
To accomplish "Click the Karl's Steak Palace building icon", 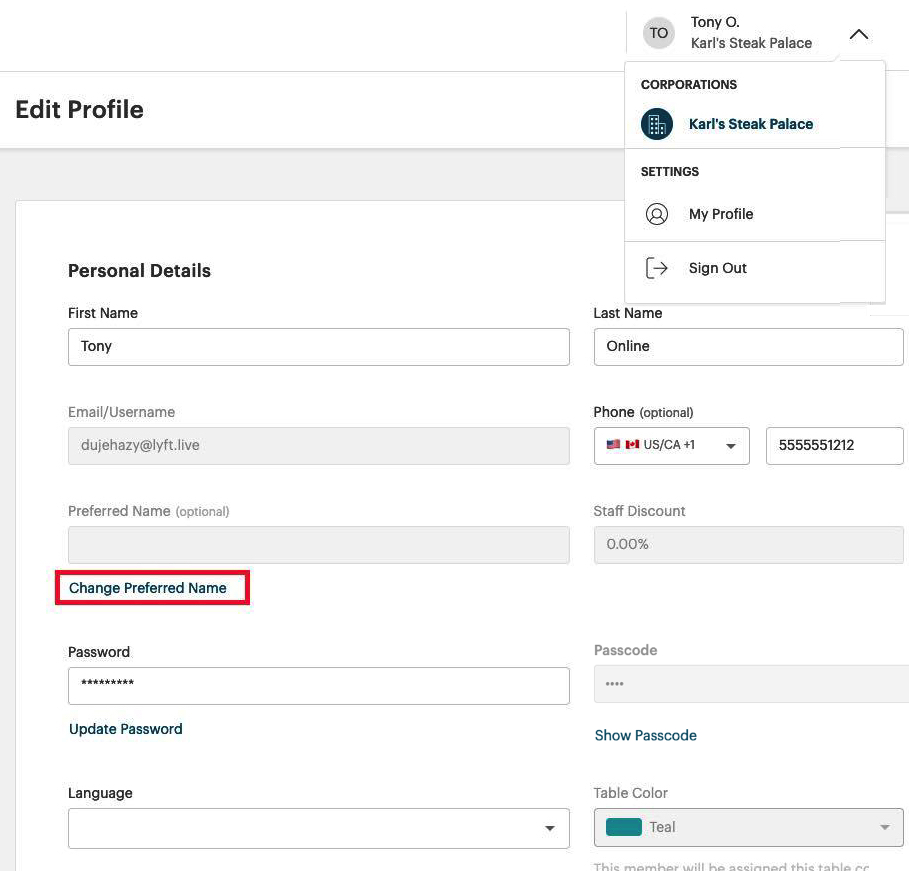I will pyautogui.click(x=657, y=124).
